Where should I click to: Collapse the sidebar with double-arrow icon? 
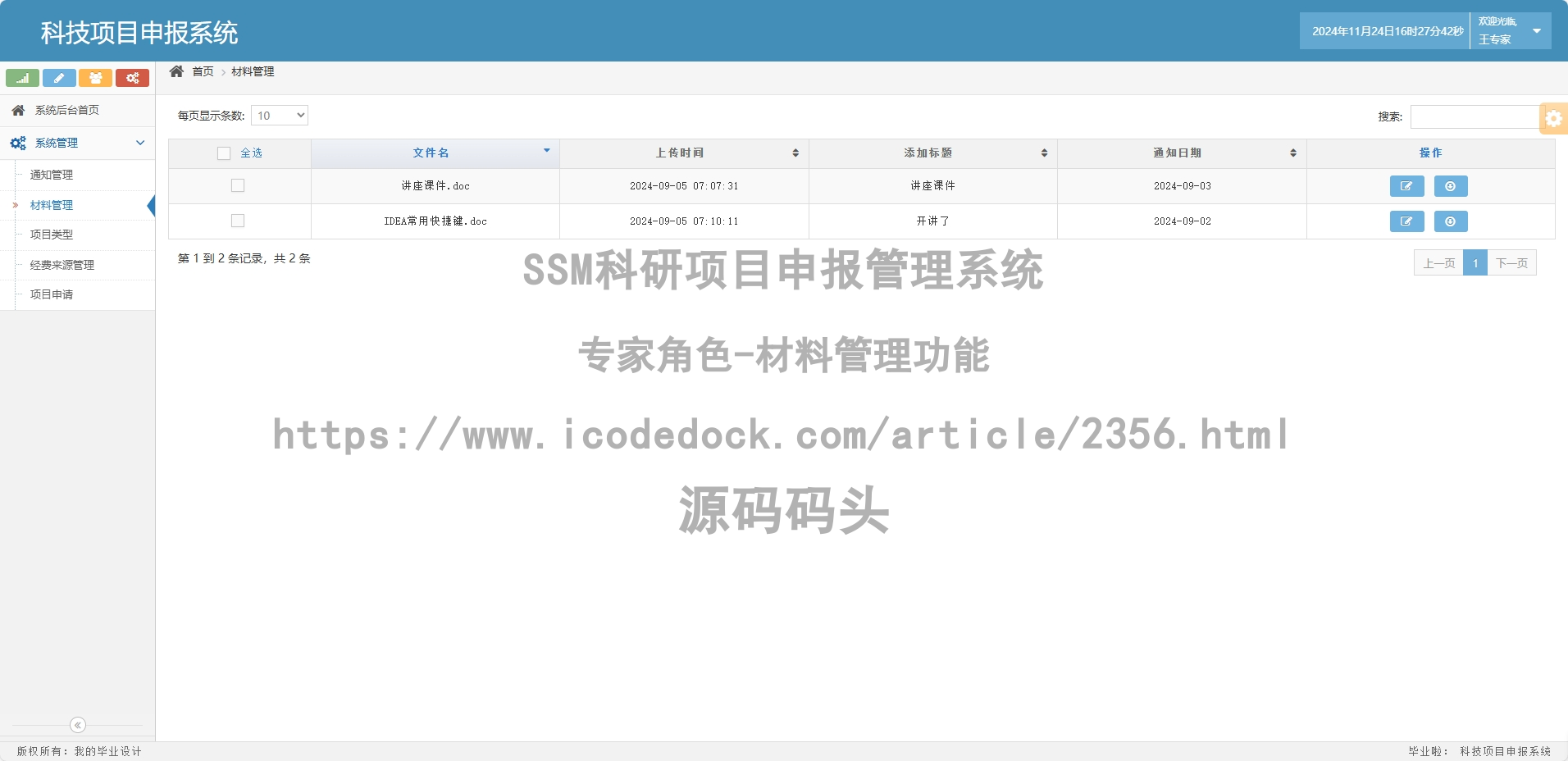(78, 725)
